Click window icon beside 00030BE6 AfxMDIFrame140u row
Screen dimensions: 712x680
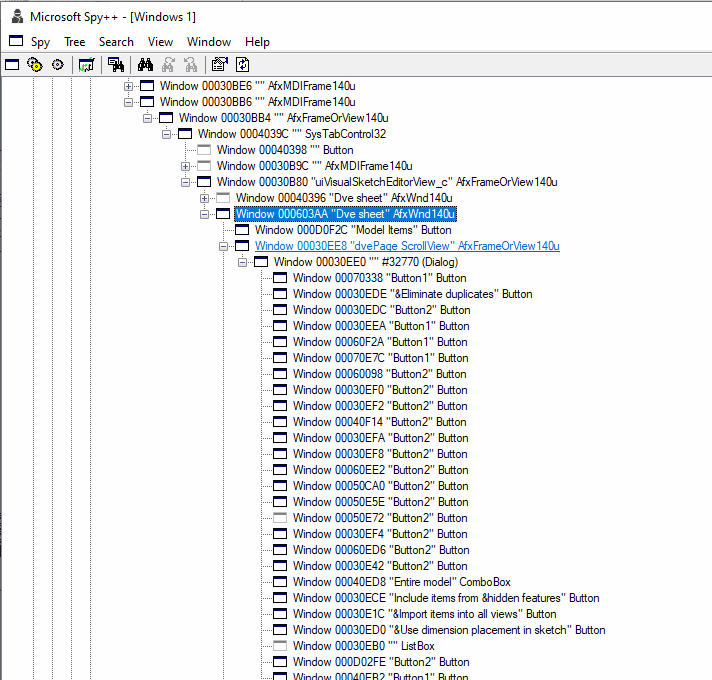coord(147,86)
